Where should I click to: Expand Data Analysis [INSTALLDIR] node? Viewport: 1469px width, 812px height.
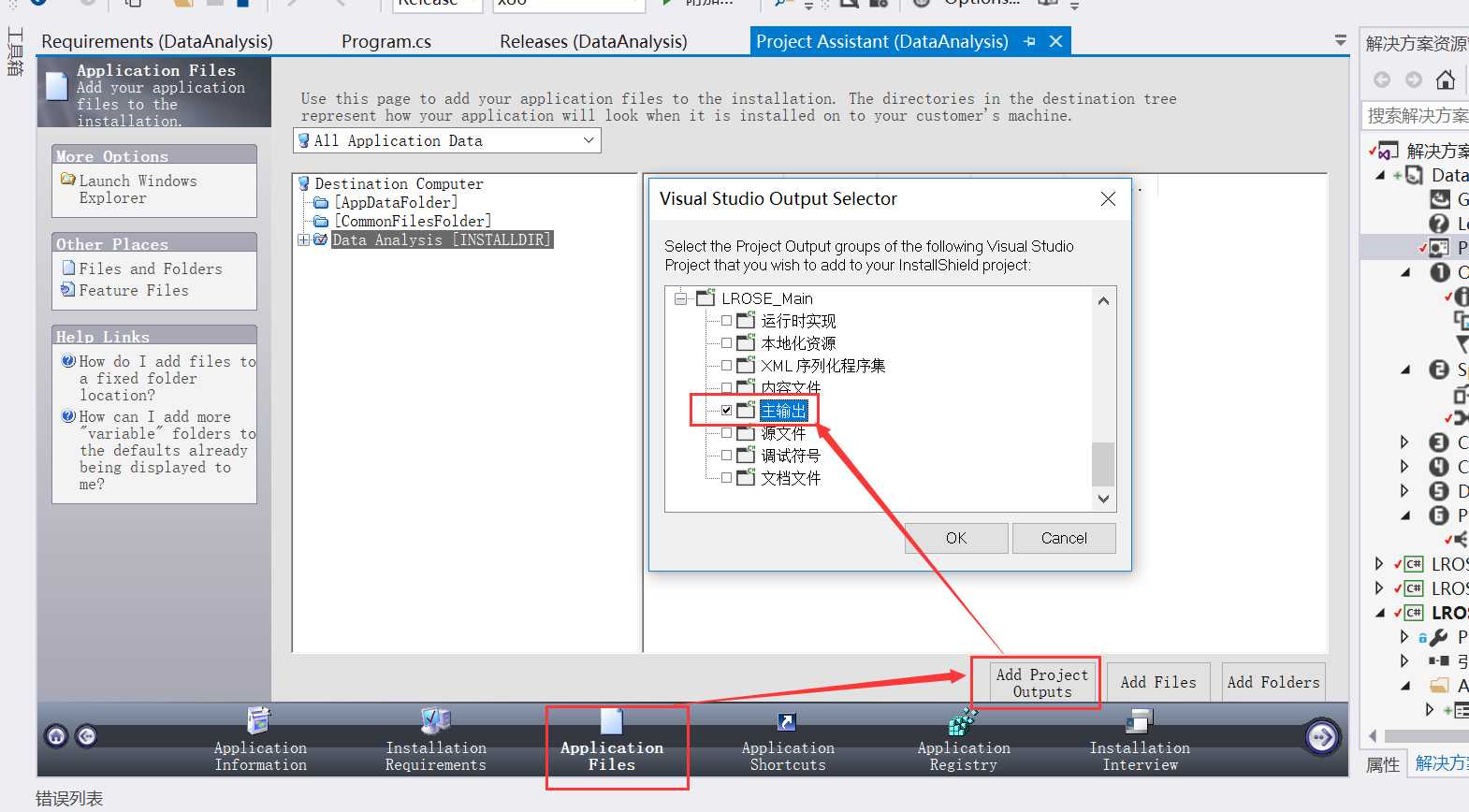303,239
